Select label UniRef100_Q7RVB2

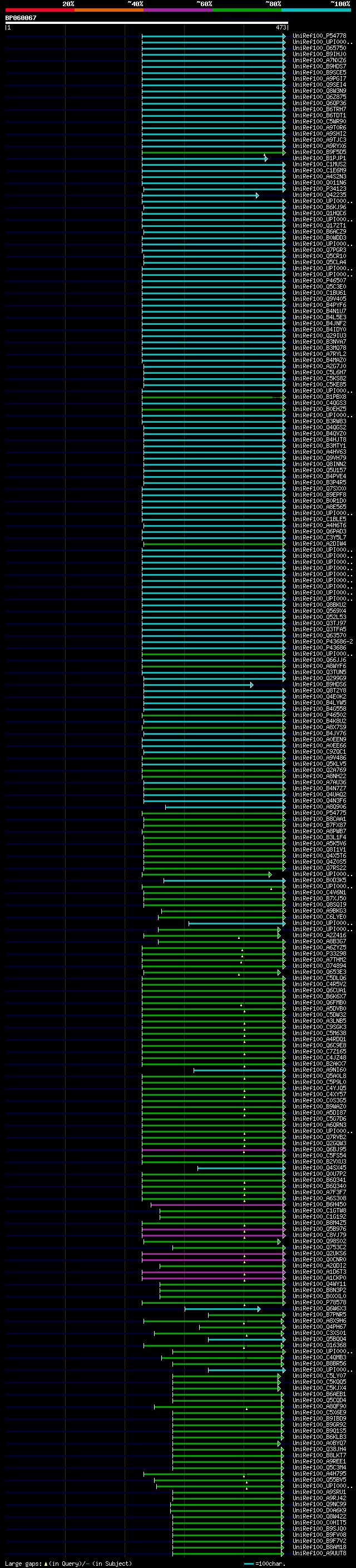point(319,1137)
